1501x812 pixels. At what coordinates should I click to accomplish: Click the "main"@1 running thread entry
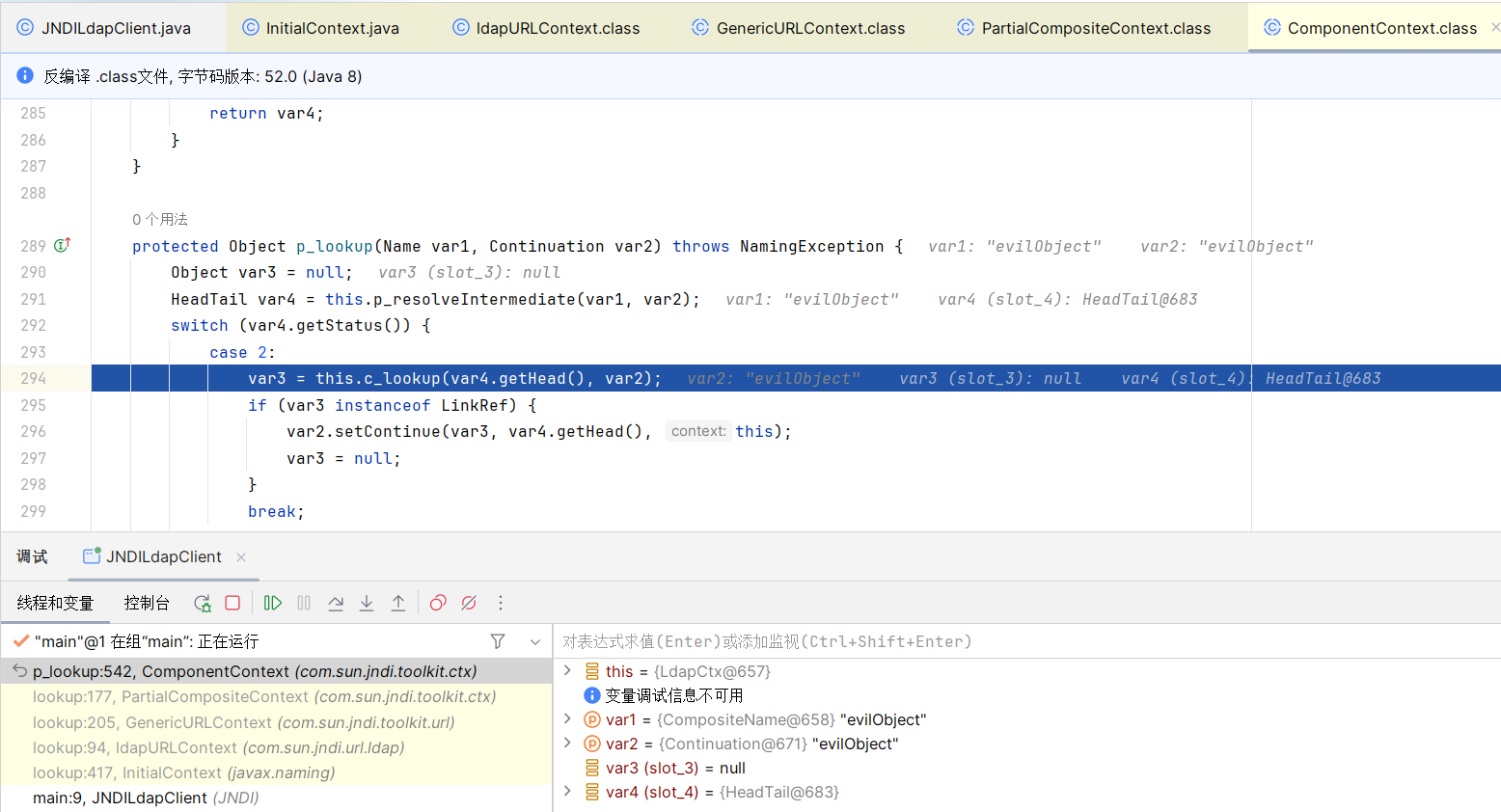(x=147, y=641)
